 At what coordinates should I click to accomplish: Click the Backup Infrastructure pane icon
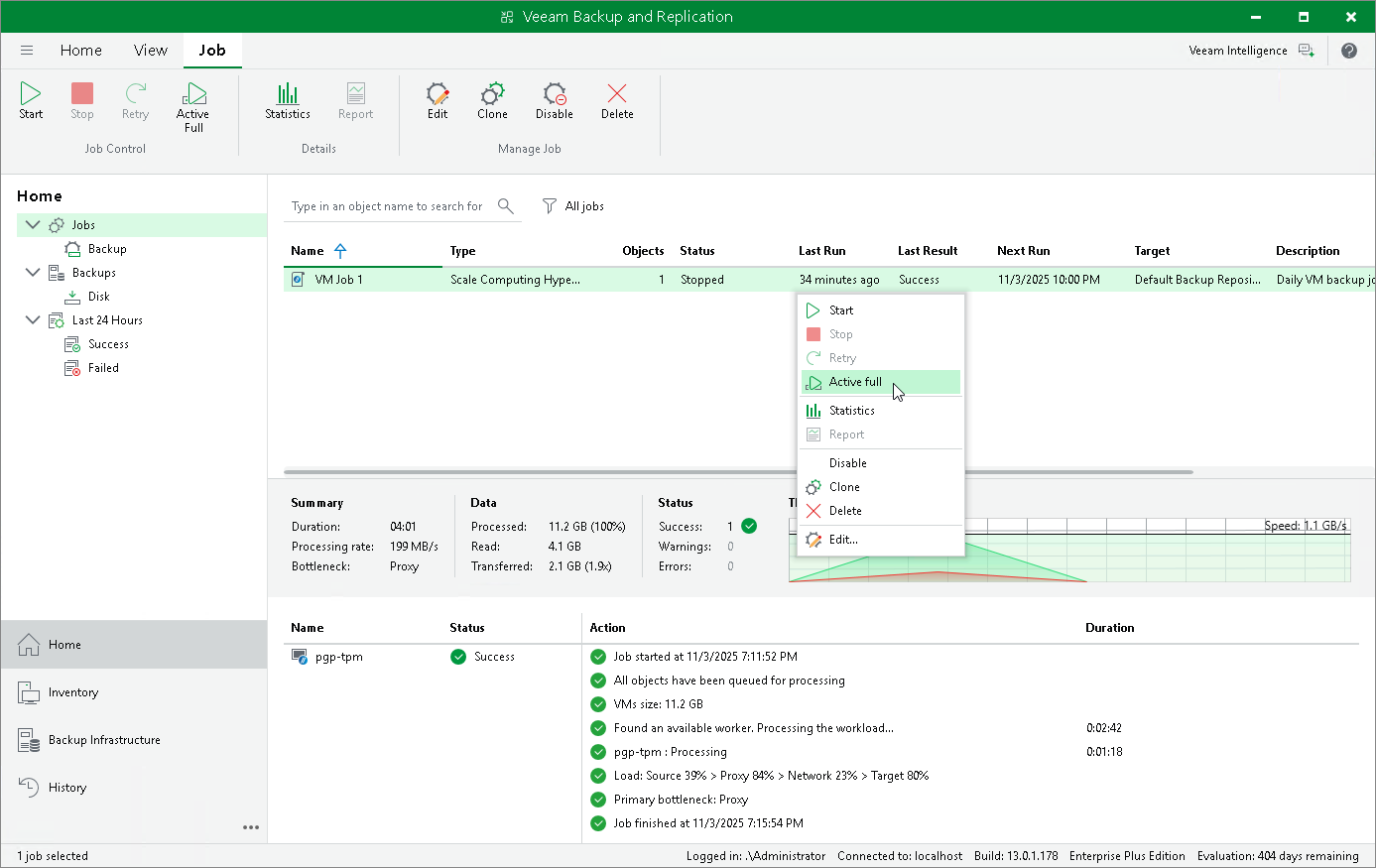(x=29, y=740)
